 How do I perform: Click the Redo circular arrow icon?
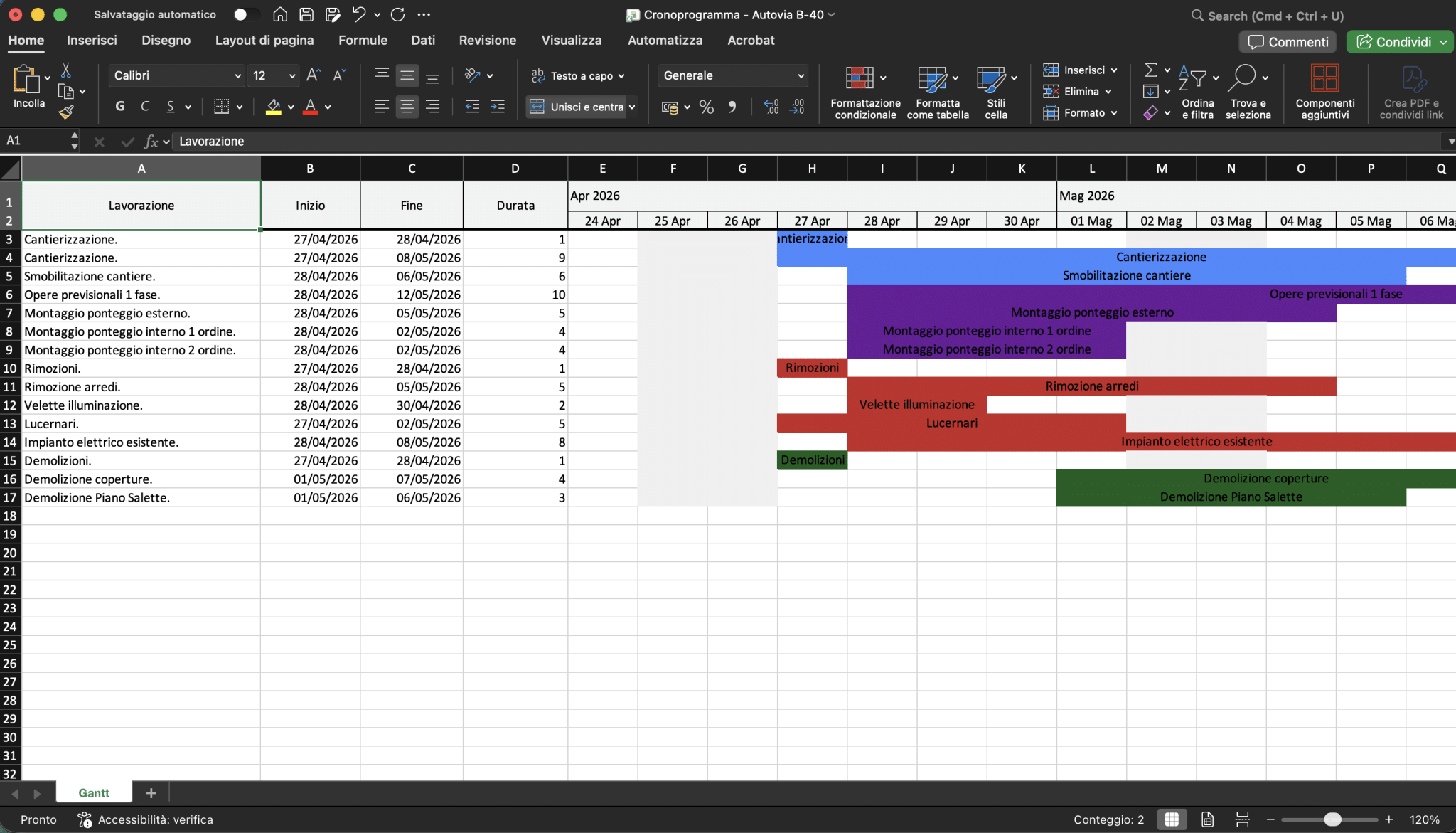(x=398, y=14)
